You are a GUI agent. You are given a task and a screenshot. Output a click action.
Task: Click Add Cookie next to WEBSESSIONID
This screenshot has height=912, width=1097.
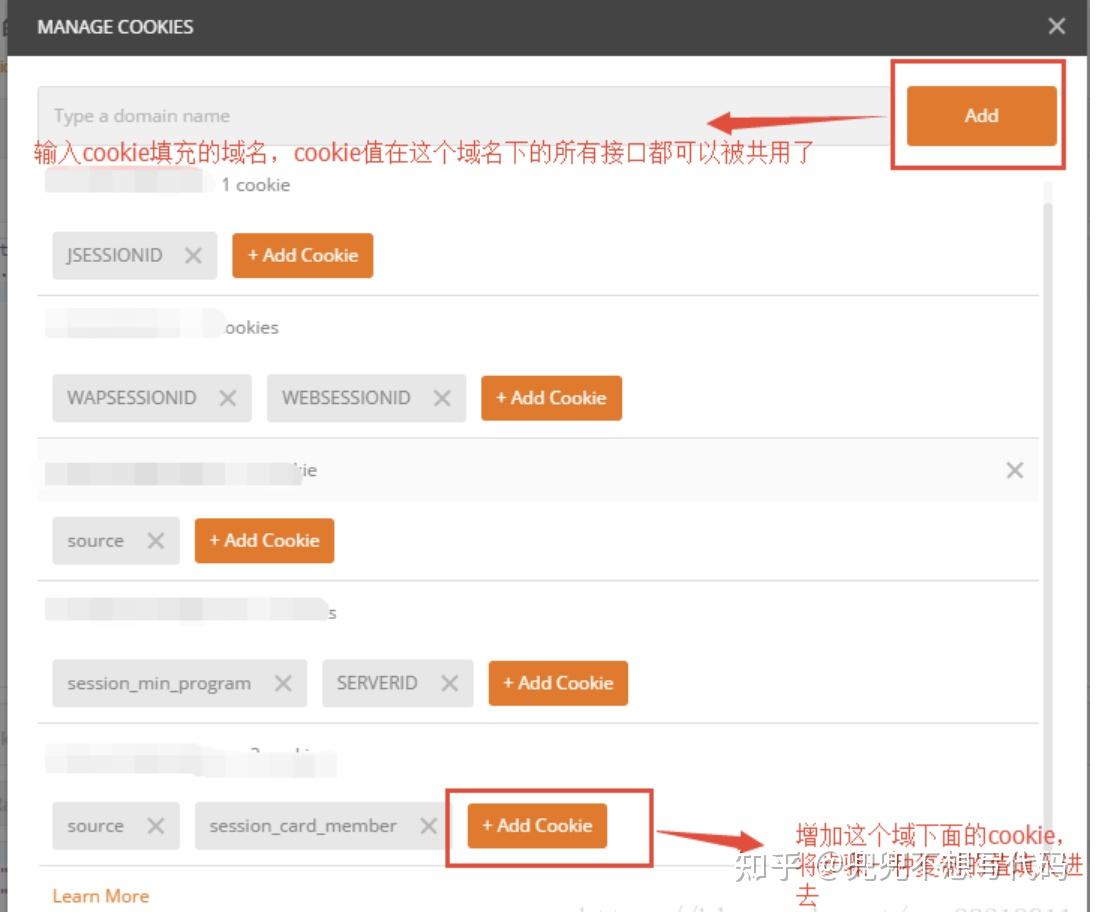coord(551,398)
